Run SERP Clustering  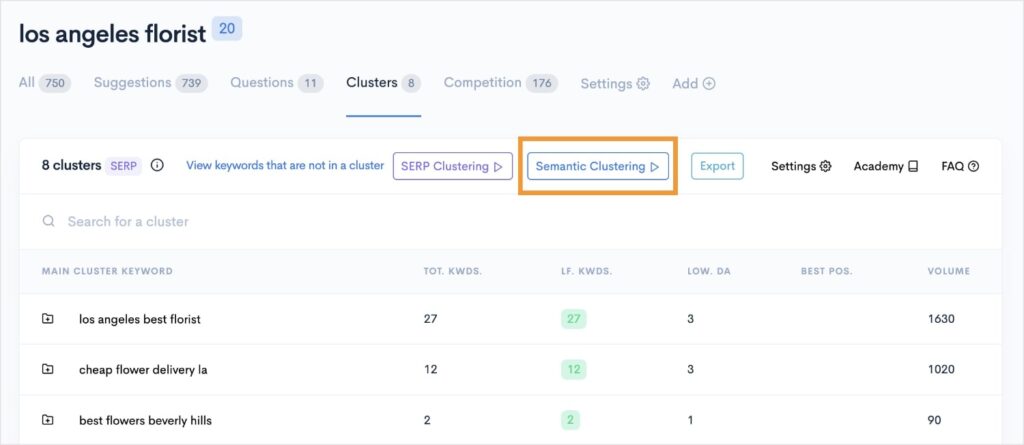tap(453, 166)
